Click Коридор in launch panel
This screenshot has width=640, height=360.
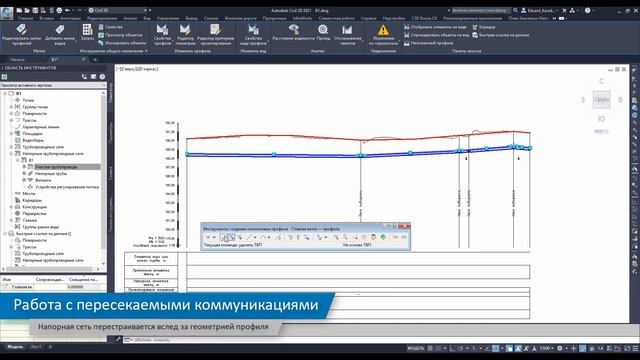pyautogui.click(x=484, y=27)
